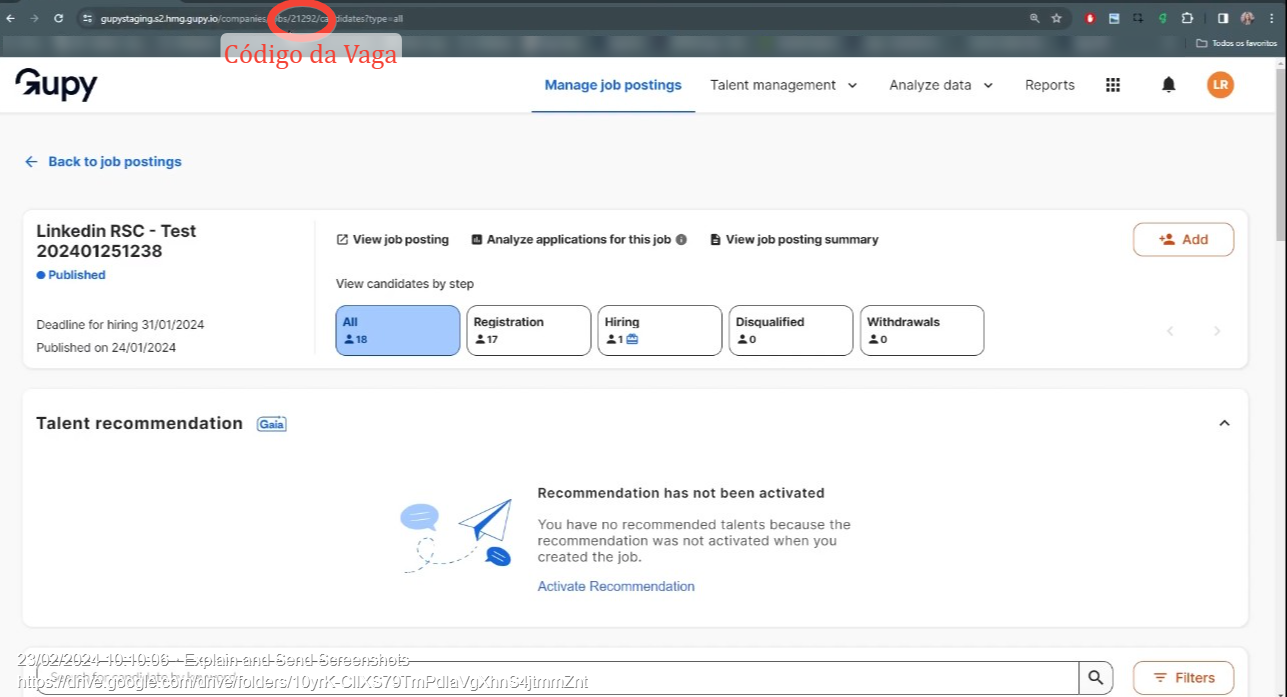Click the browser forward arrow
This screenshot has width=1287, height=697.
34,18
